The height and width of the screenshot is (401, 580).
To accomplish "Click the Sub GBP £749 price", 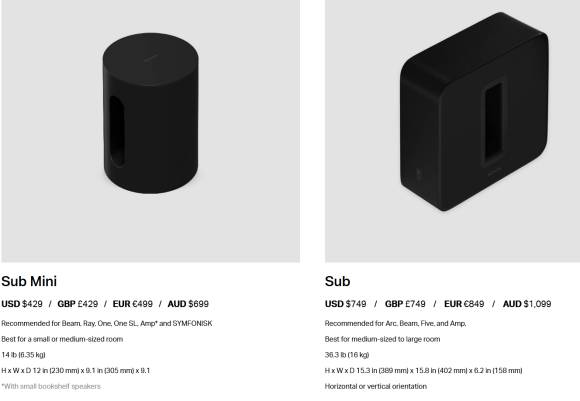I will (x=405, y=304).
